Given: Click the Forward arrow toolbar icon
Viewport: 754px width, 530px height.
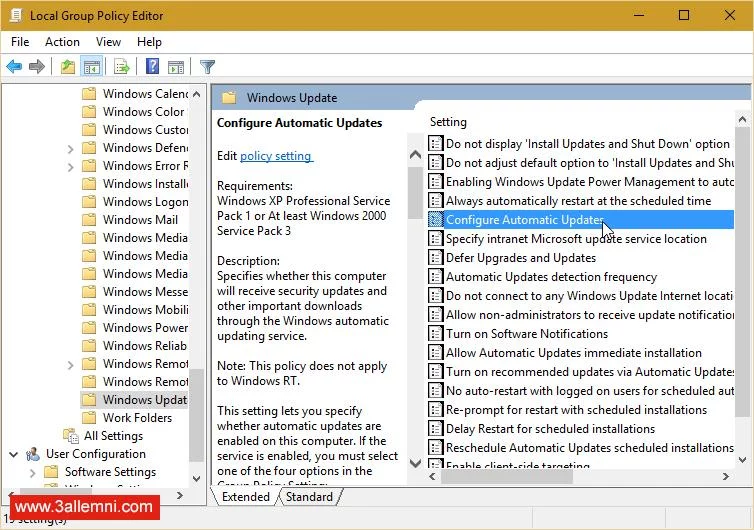Looking at the screenshot, I should (x=37, y=67).
